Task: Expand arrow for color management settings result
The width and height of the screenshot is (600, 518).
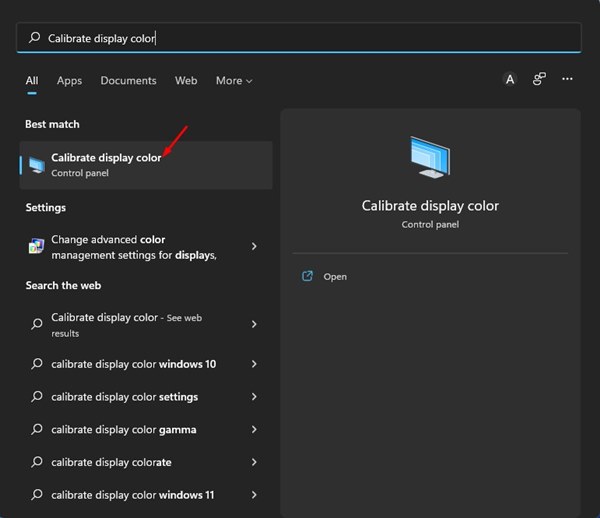Action: [254, 246]
